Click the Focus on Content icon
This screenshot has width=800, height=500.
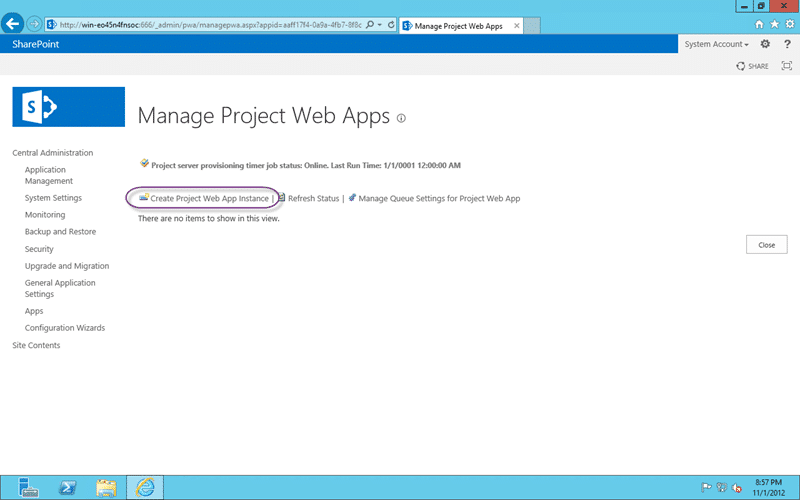[787, 66]
